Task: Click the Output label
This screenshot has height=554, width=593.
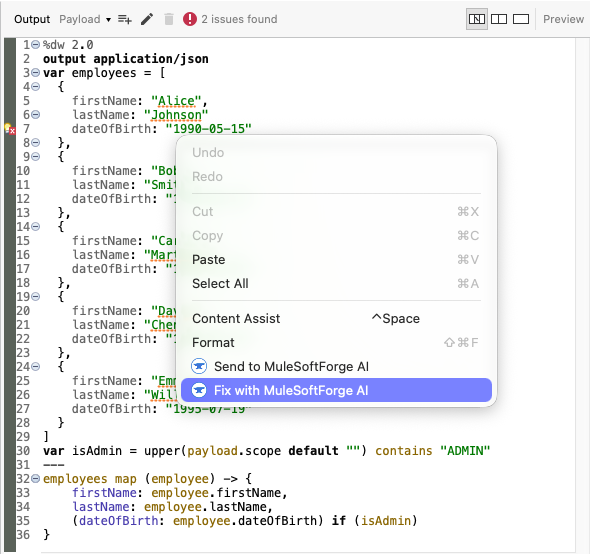Action: point(32,19)
